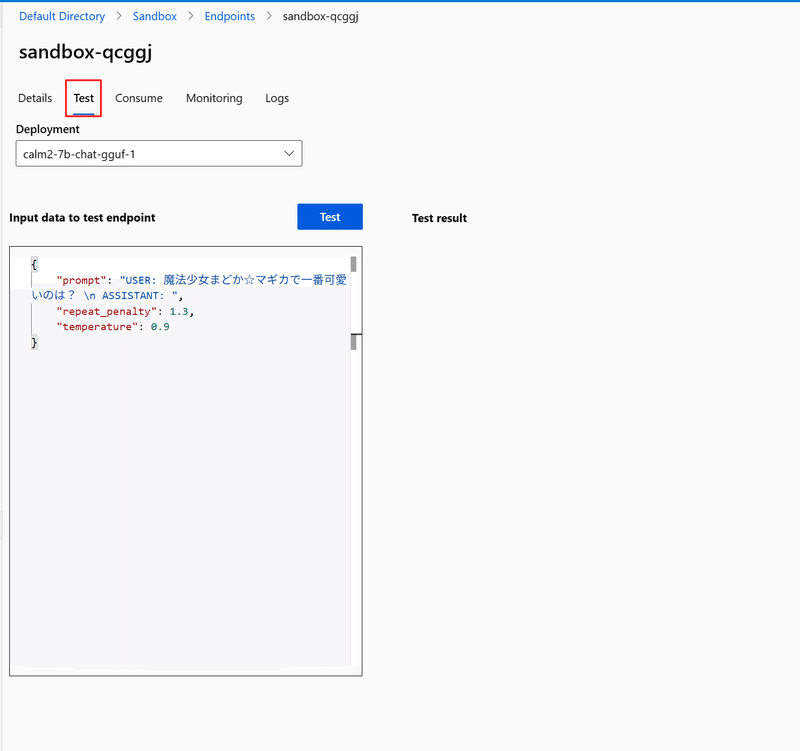Click the editor's vertical scrollbar thumb
This screenshot has height=751, width=800.
(x=354, y=264)
